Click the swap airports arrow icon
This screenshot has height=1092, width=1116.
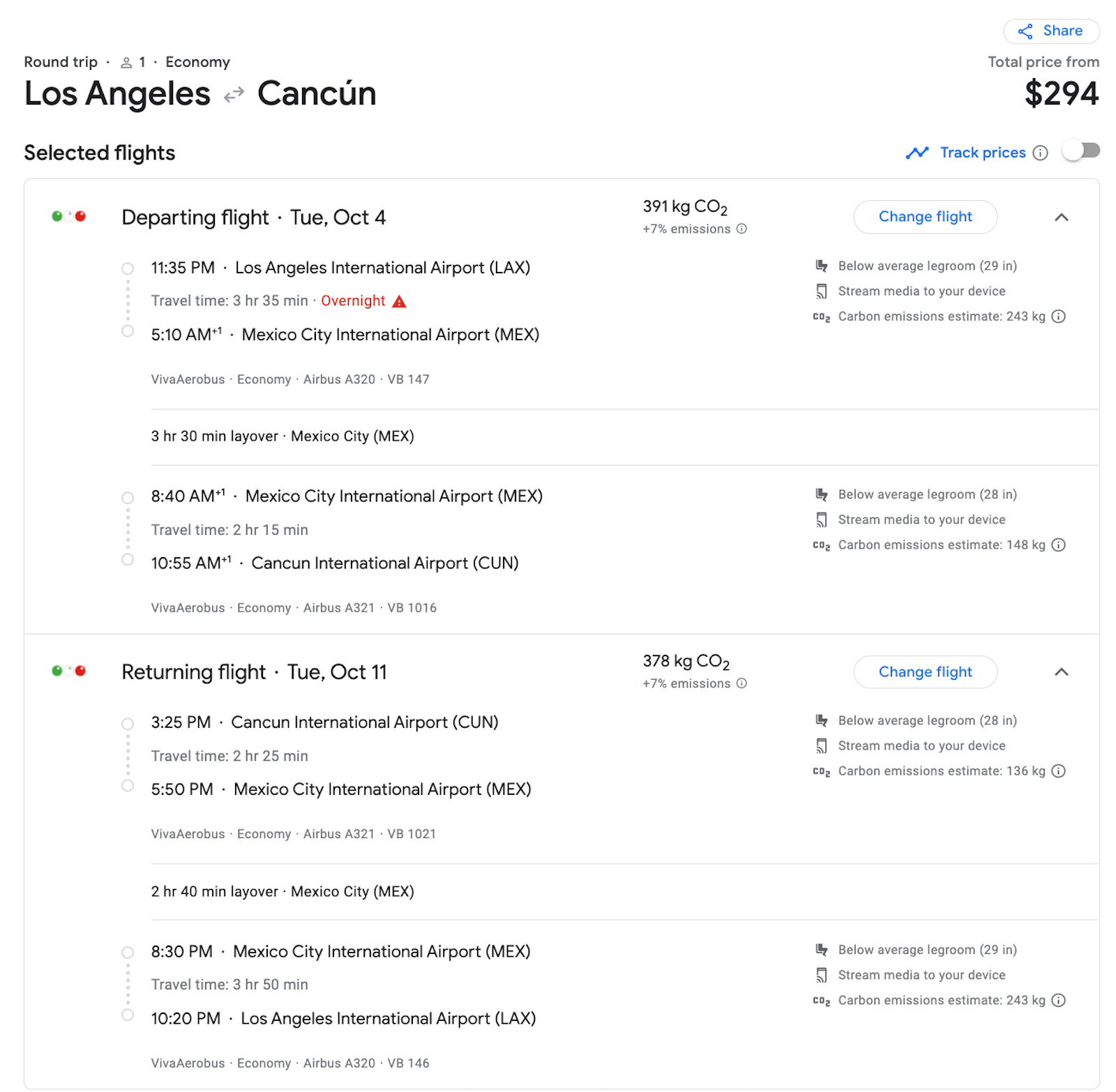point(234,93)
